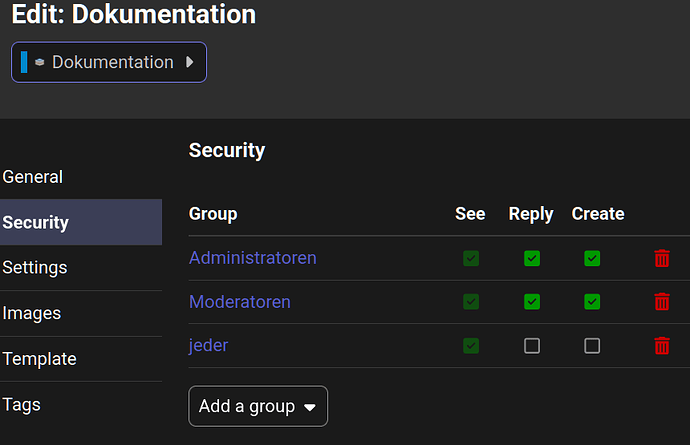690x445 pixels.
Task: Open the General section
Action: (x=81, y=177)
